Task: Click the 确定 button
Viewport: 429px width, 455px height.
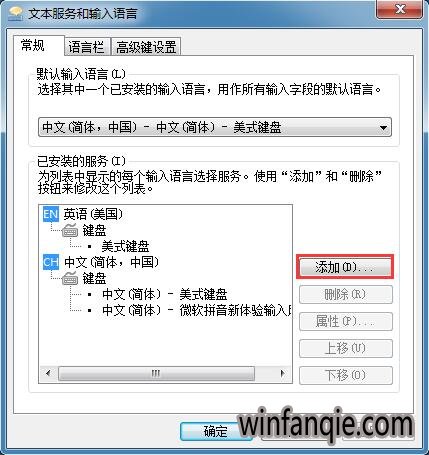Action: tap(215, 431)
